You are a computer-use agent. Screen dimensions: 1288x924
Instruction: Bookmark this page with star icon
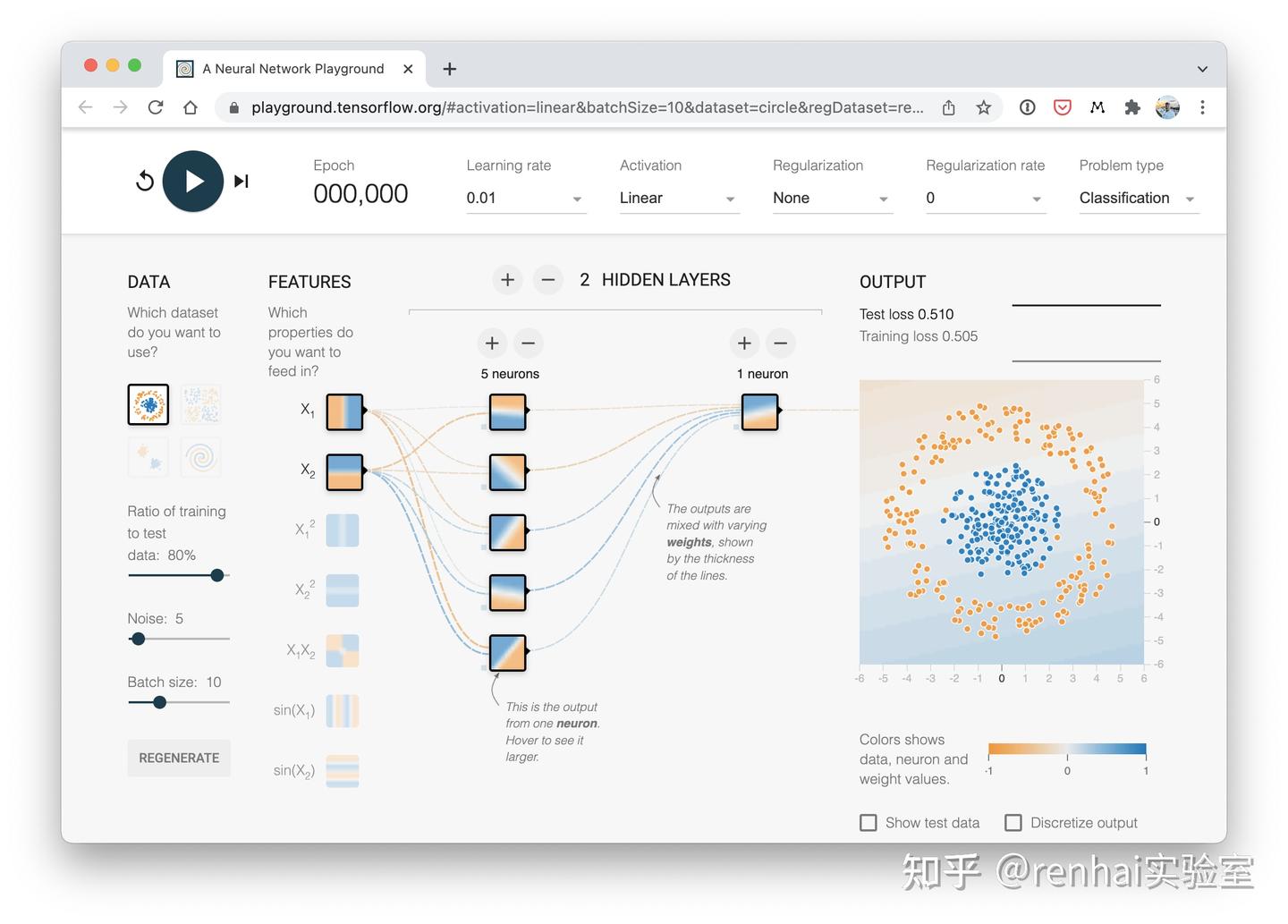pos(984,107)
